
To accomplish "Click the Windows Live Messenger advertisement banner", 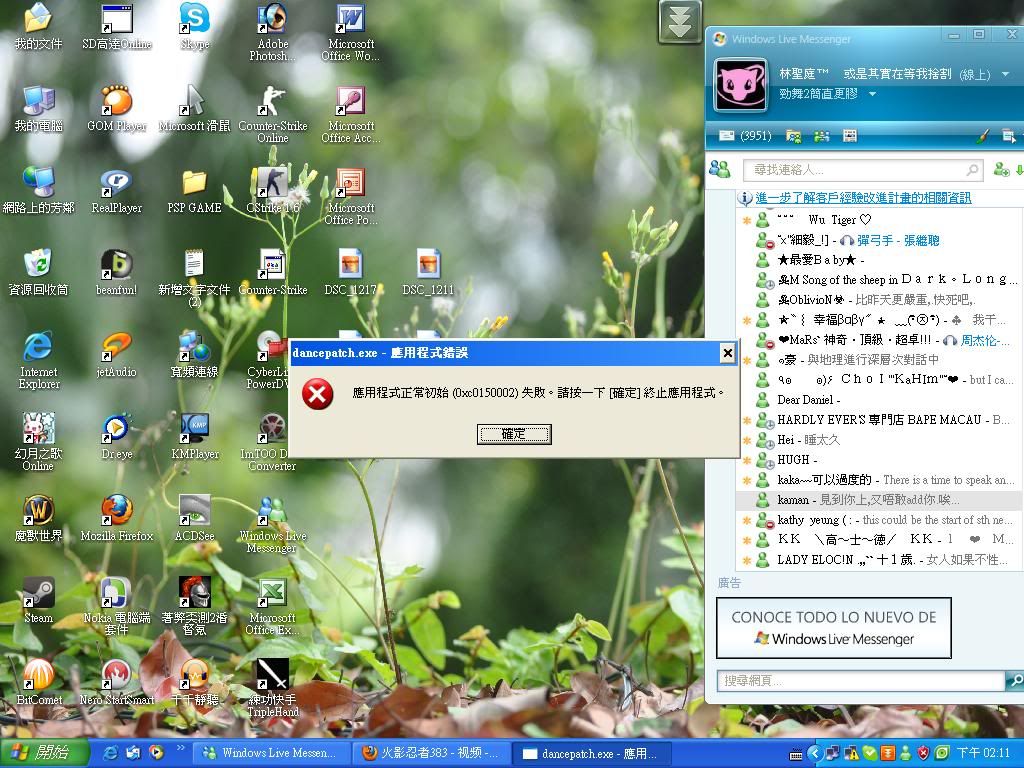I will [x=833, y=628].
